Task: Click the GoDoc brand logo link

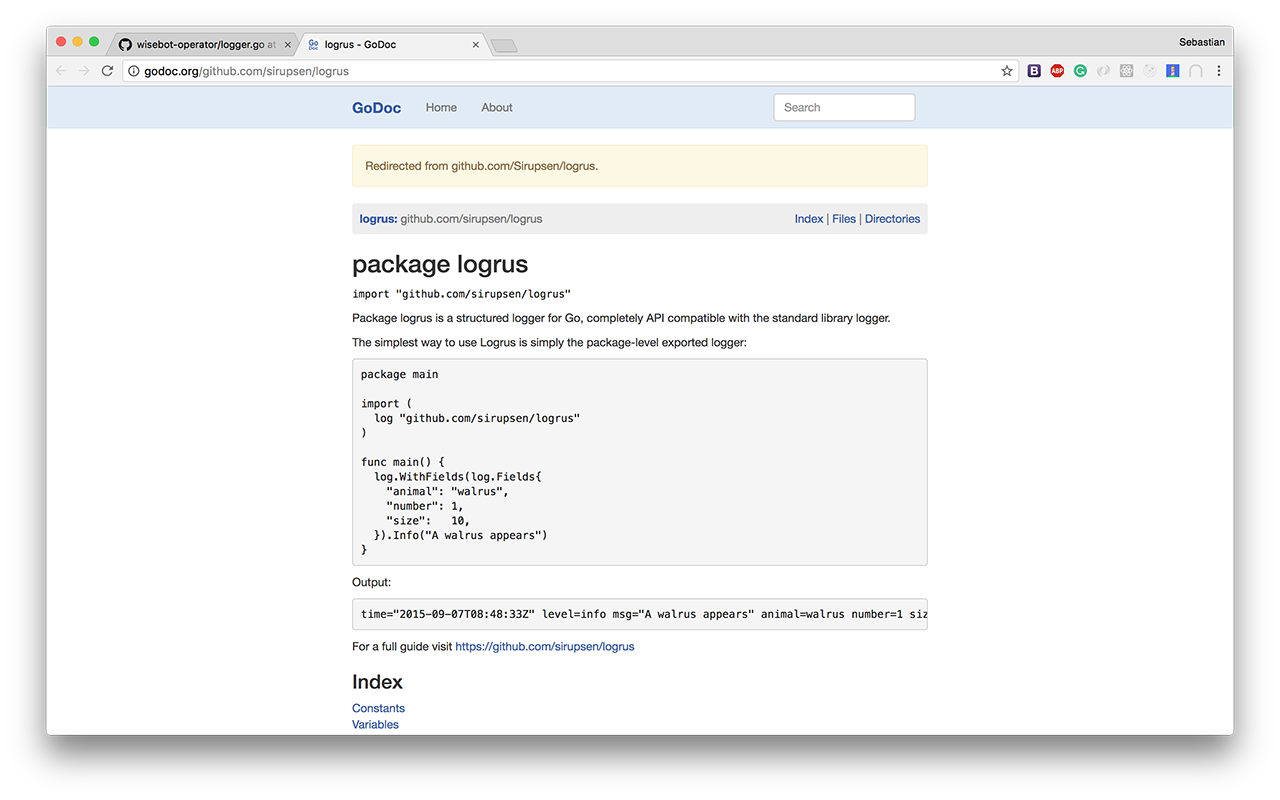Action: [x=376, y=108]
